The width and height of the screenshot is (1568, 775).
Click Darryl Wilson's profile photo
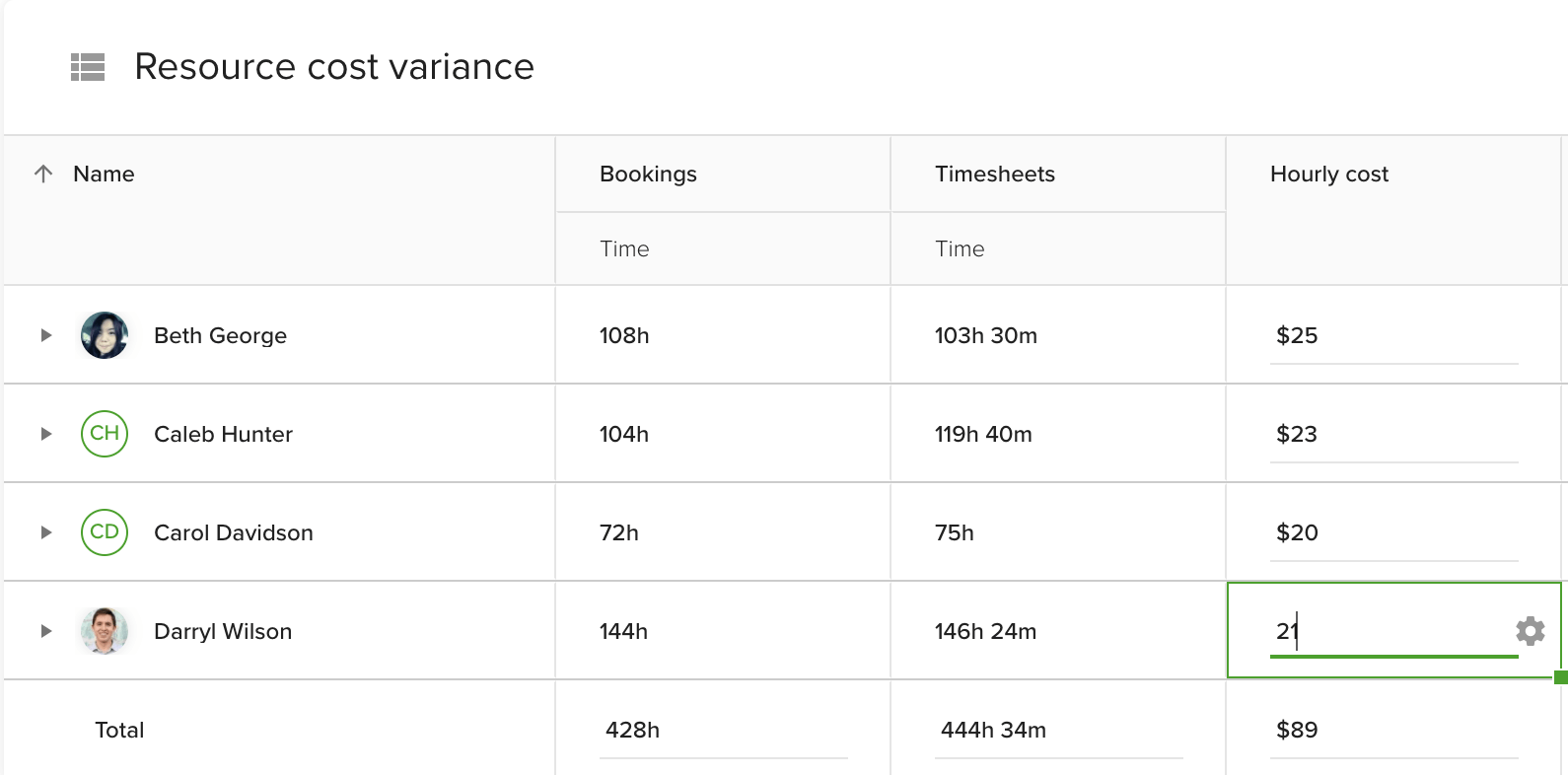104,631
